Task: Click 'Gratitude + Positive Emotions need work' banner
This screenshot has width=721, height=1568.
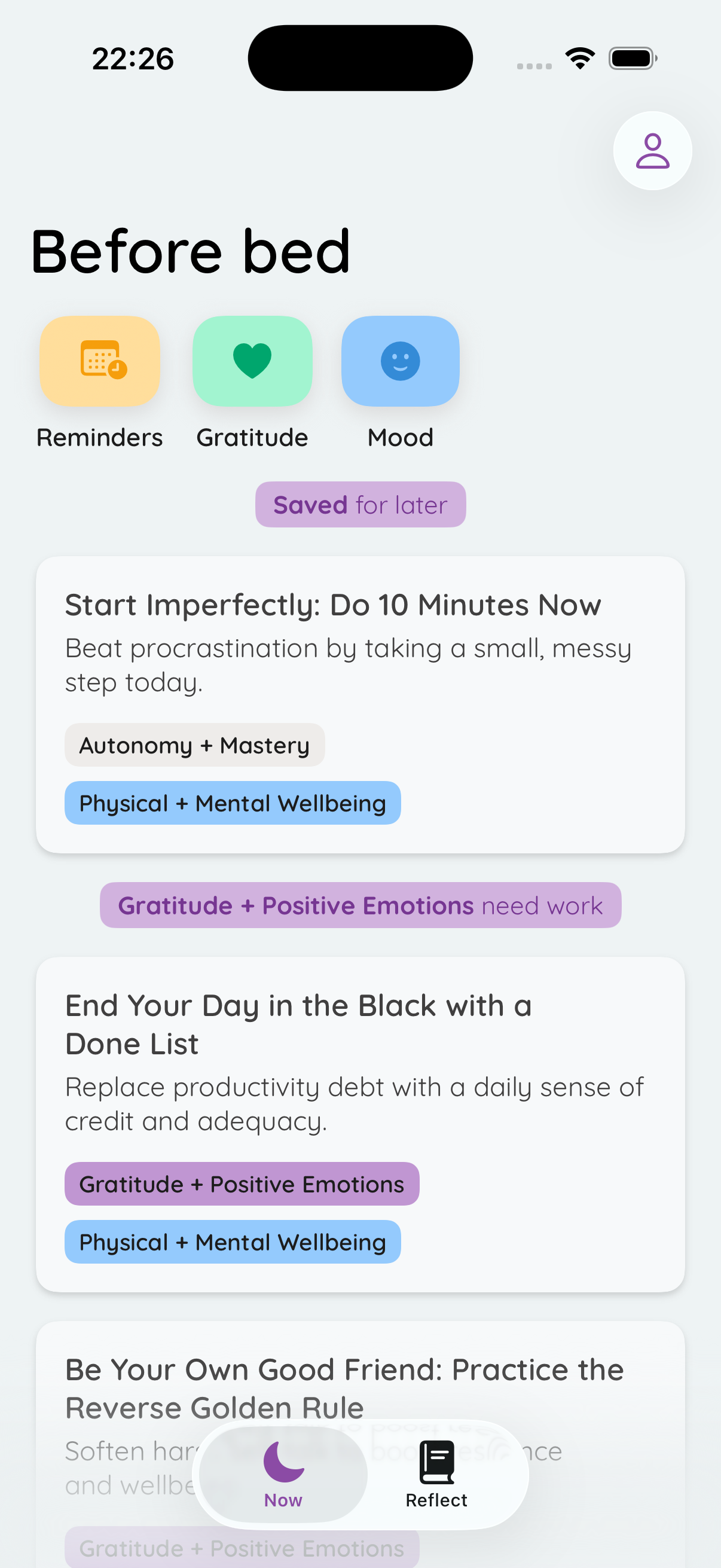Action: [x=360, y=905]
